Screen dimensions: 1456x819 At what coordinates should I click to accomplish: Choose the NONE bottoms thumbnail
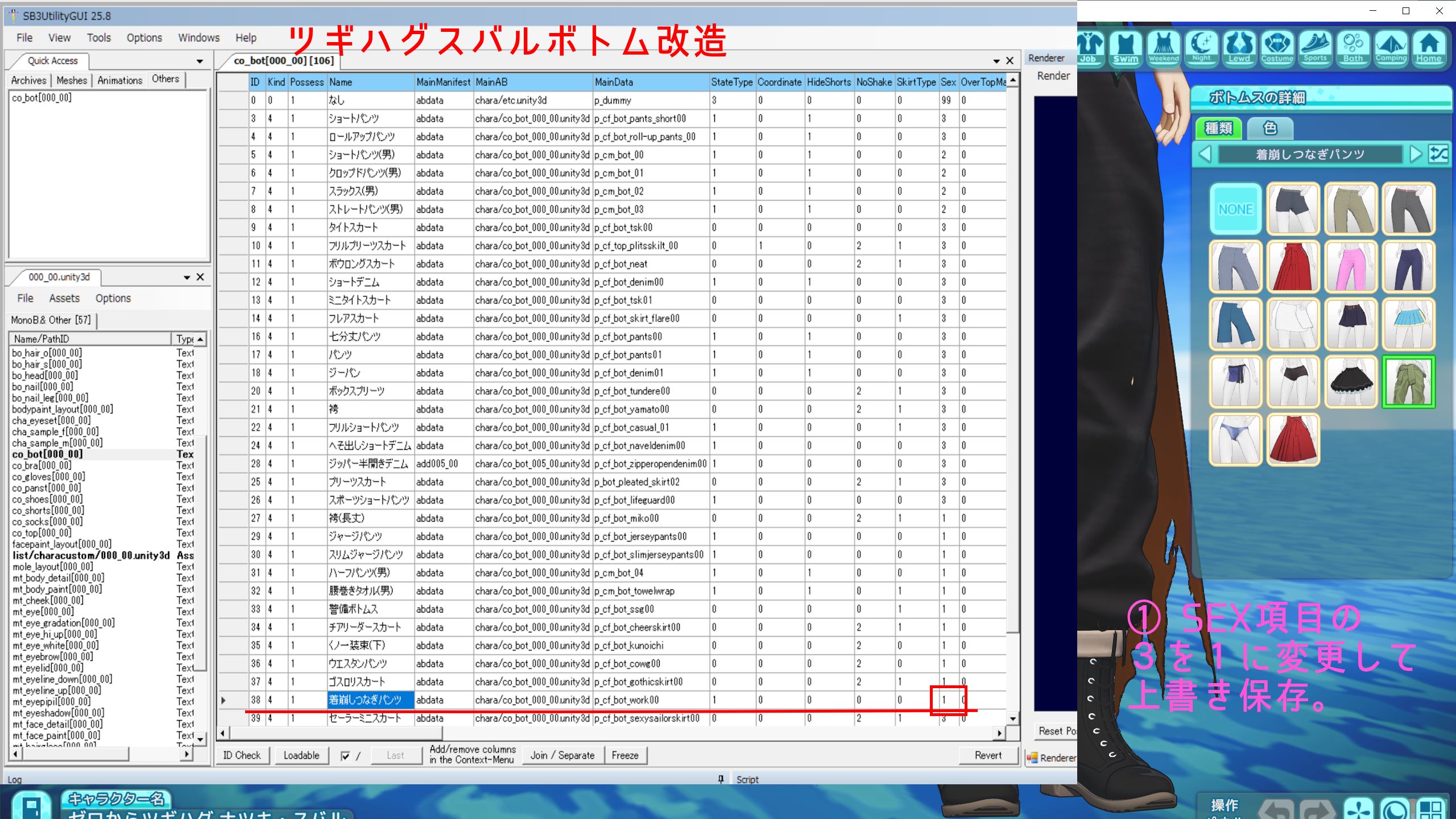(1235, 209)
